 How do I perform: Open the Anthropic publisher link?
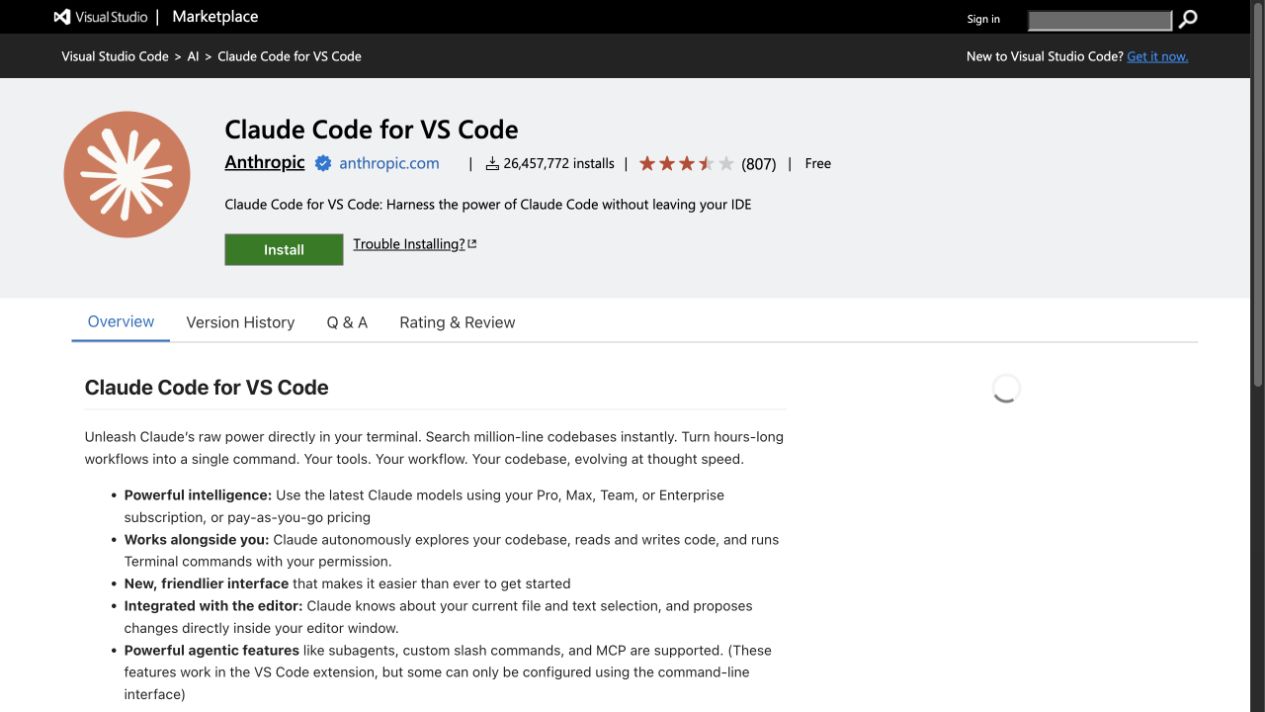[264, 162]
